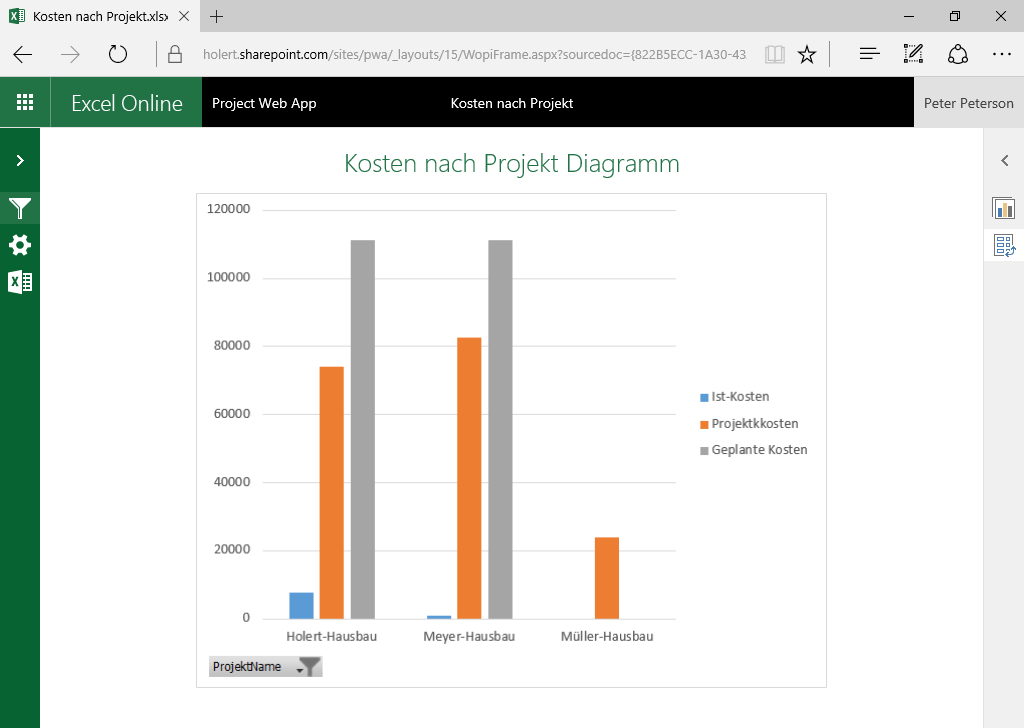Select the Geplante Kosten legend label
The height and width of the screenshot is (728, 1024).
pyautogui.click(x=760, y=450)
